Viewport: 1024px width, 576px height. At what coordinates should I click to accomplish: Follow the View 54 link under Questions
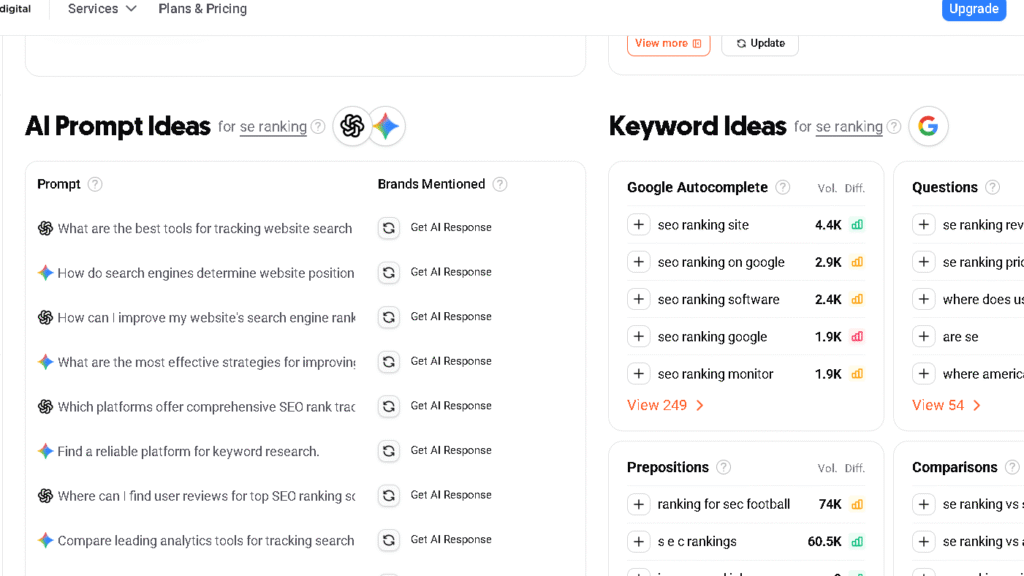tap(938, 405)
